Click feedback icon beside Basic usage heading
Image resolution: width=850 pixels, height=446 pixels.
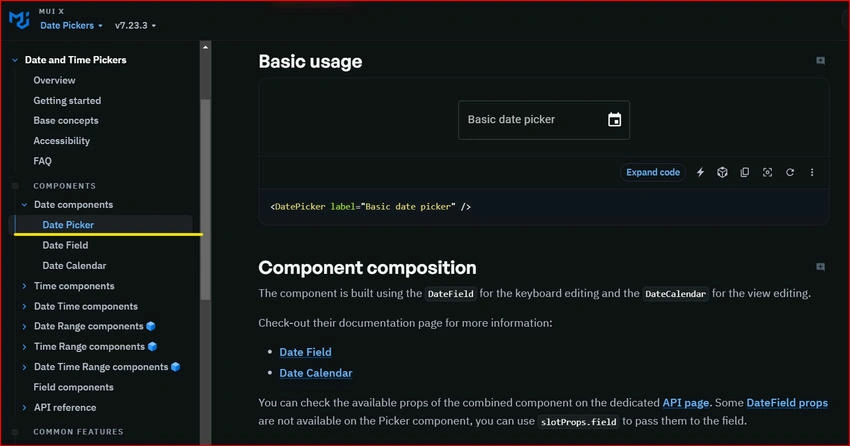821,61
